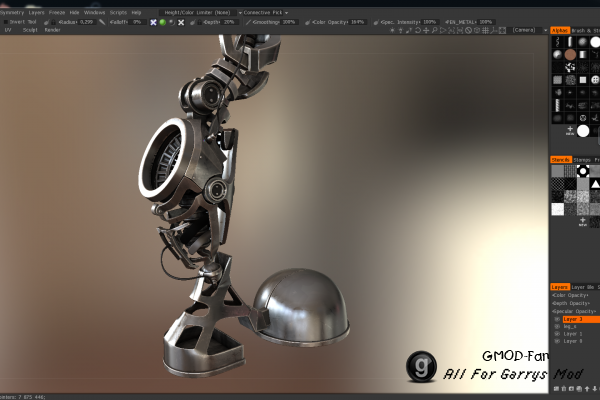Open Height/Color Limiter dropdown
Screen dimensions: 600x400
pos(201,13)
